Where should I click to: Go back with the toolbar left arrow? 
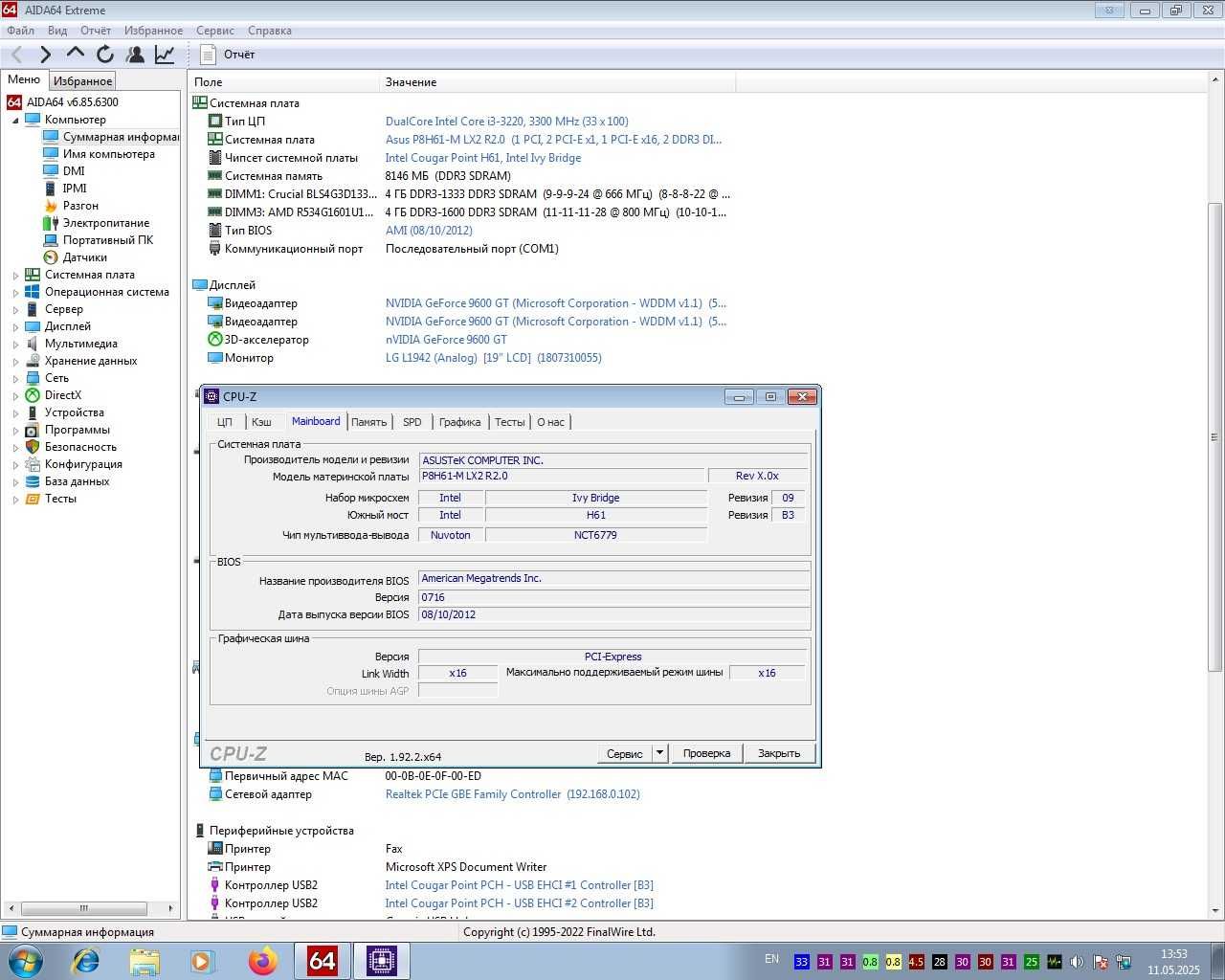(x=16, y=55)
